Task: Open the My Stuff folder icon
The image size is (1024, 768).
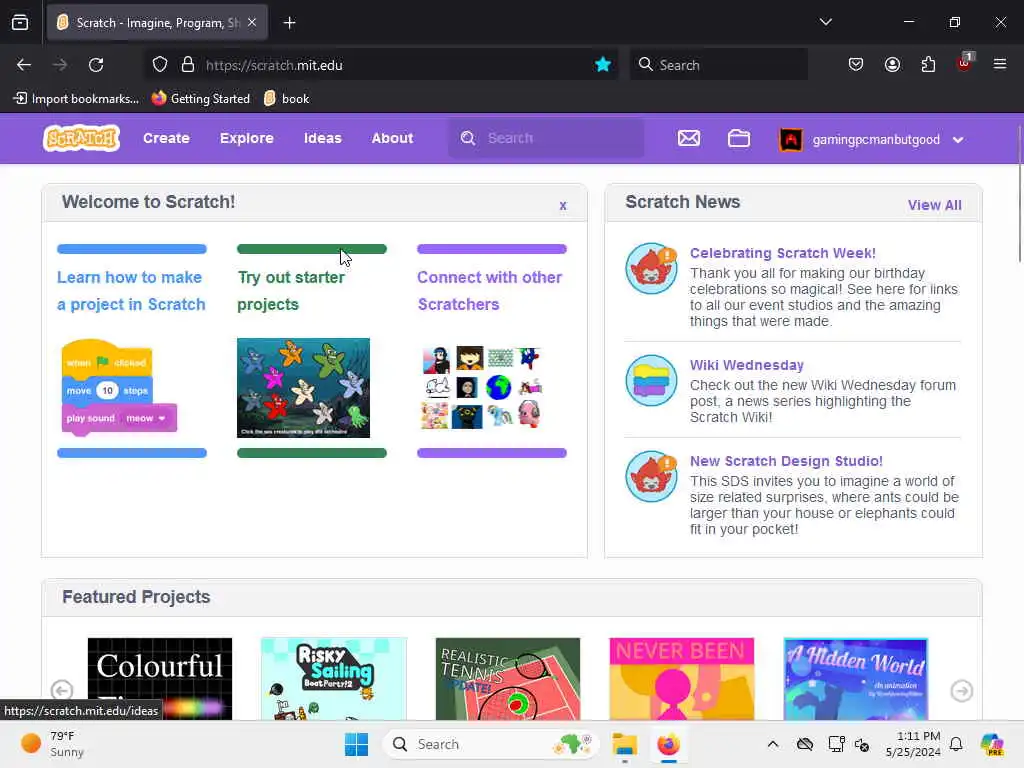Action: click(739, 138)
